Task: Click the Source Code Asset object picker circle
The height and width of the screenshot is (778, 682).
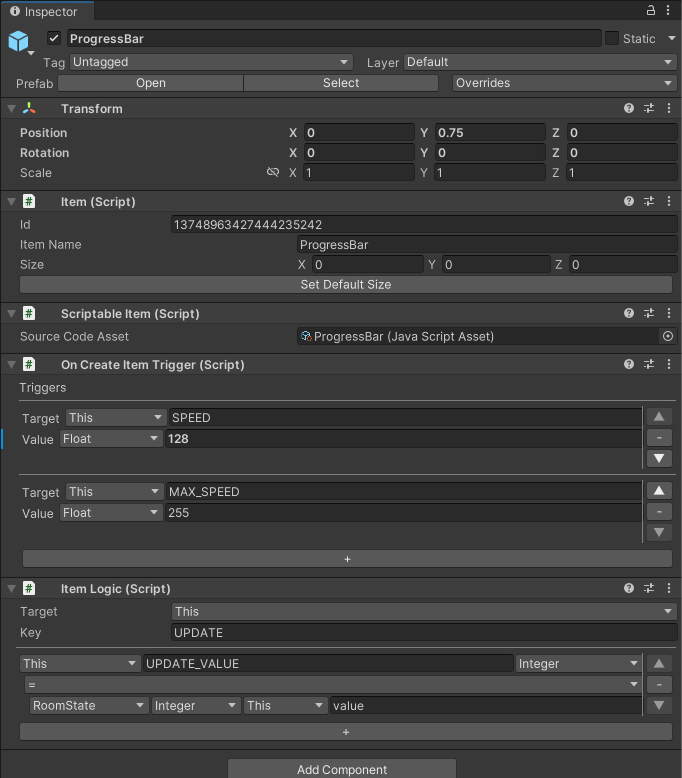Action: click(668, 336)
